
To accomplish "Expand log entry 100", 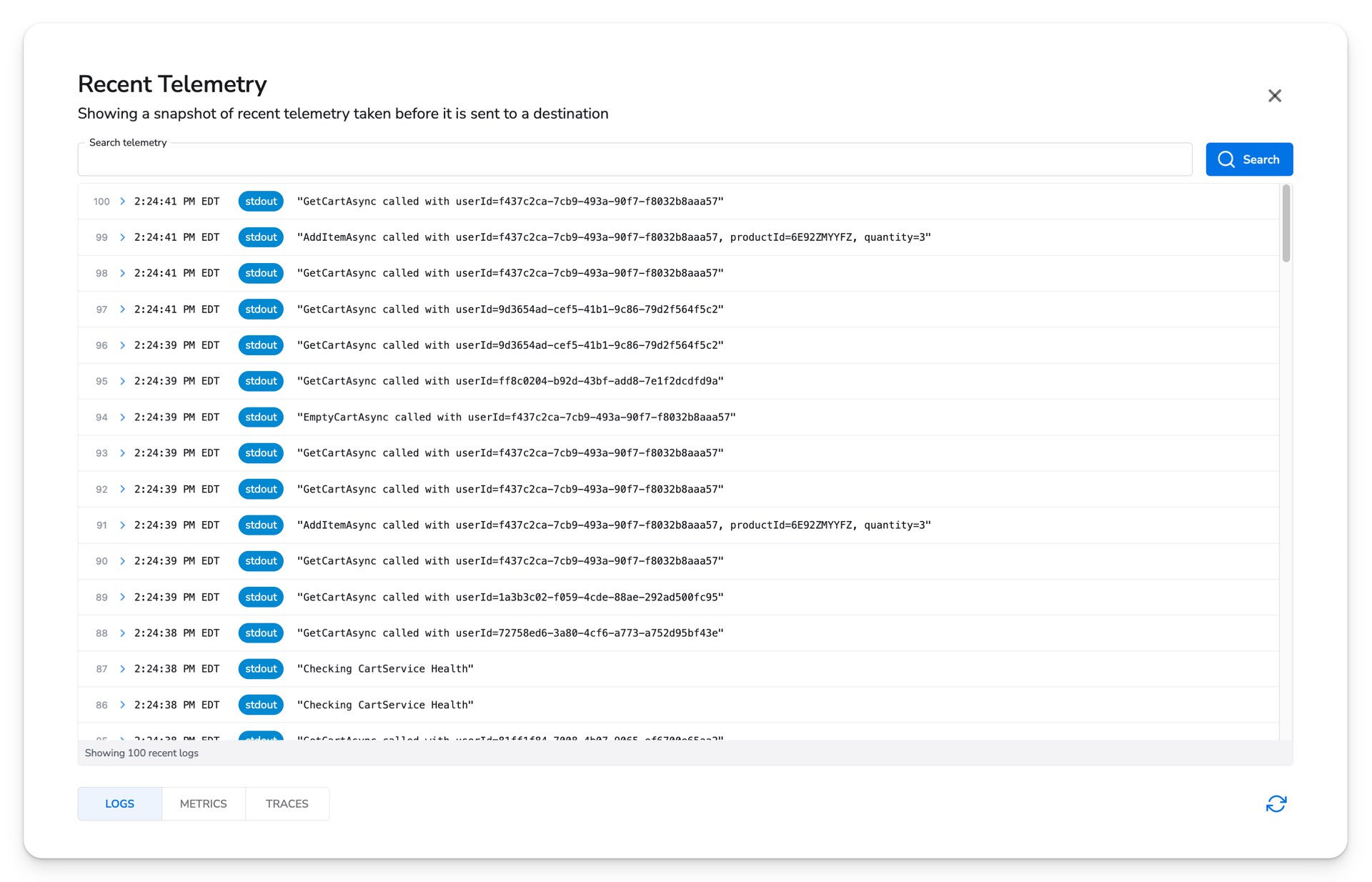I will pyautogui.click(x=122, y=202).
